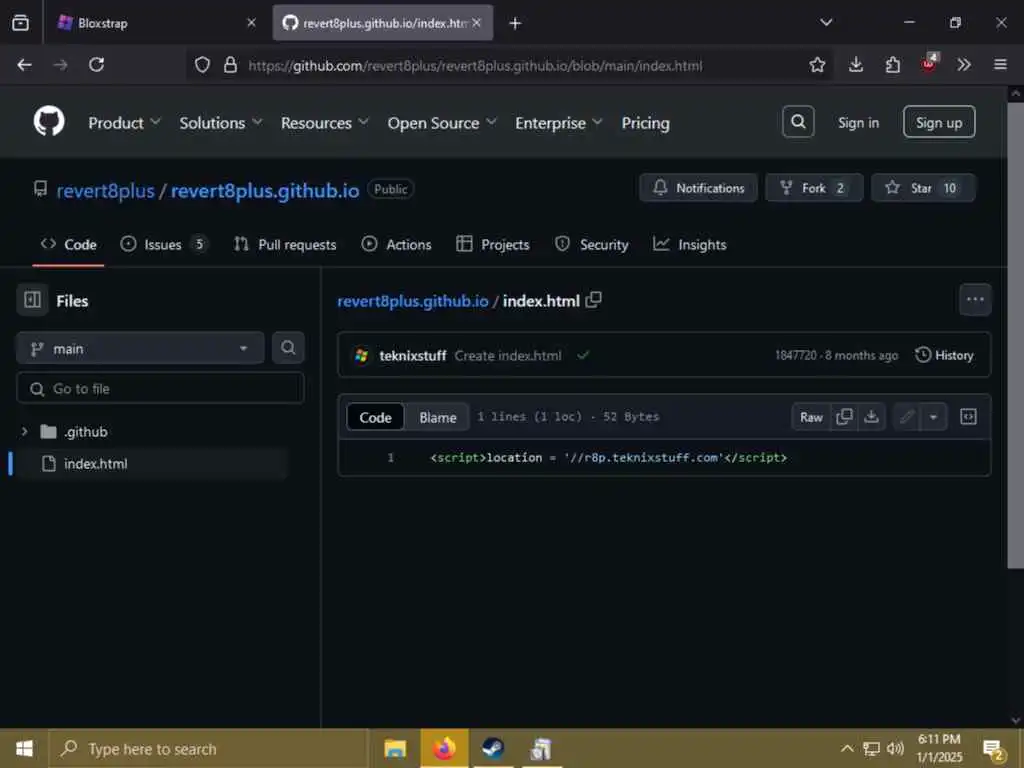The width and height of the screenshot is (1024, 768).
Task: Open the Issues tab
Action: 164,244
